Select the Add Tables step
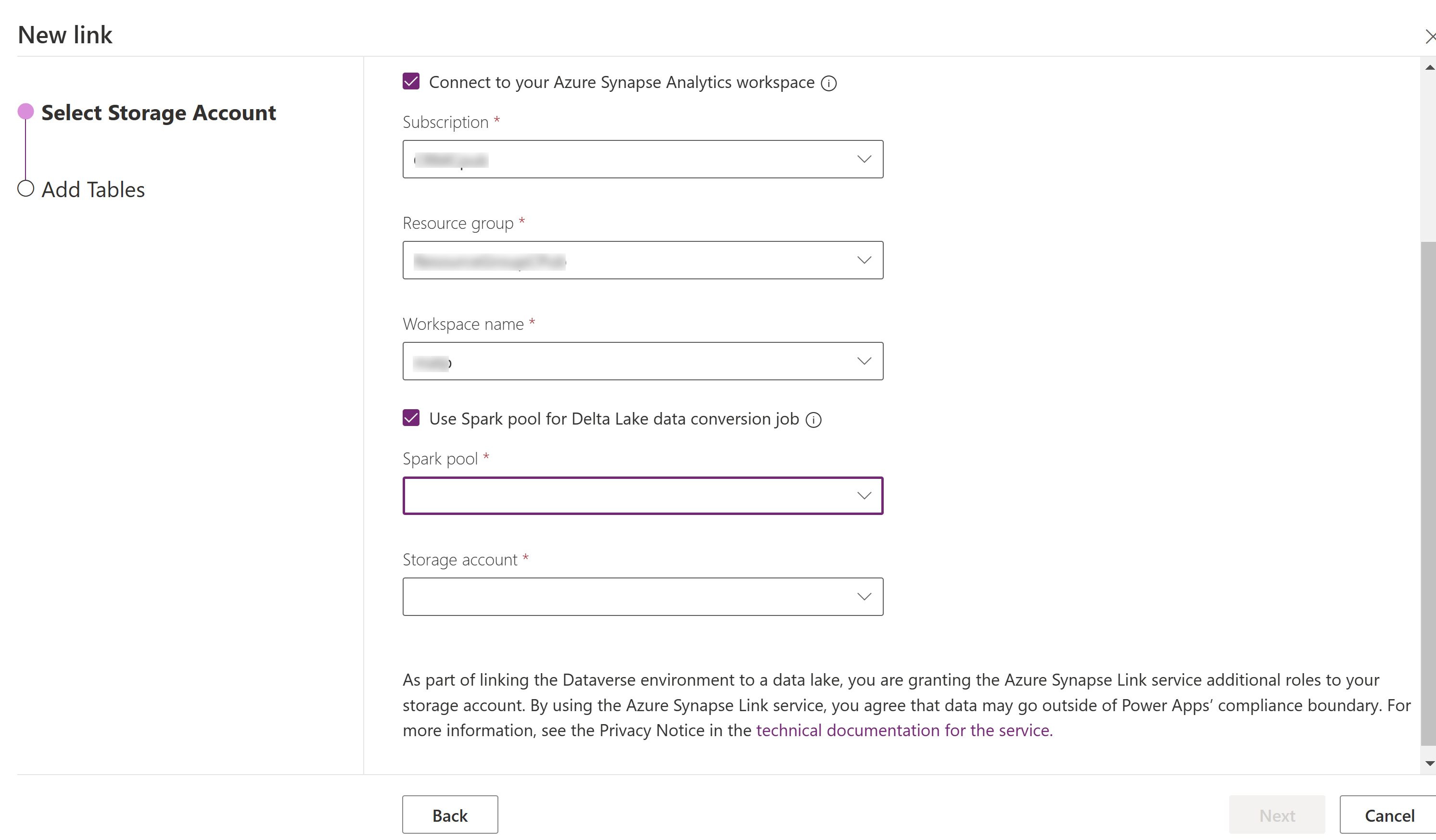Screen dimensions: 1436x840 click(x=93, y=189)
